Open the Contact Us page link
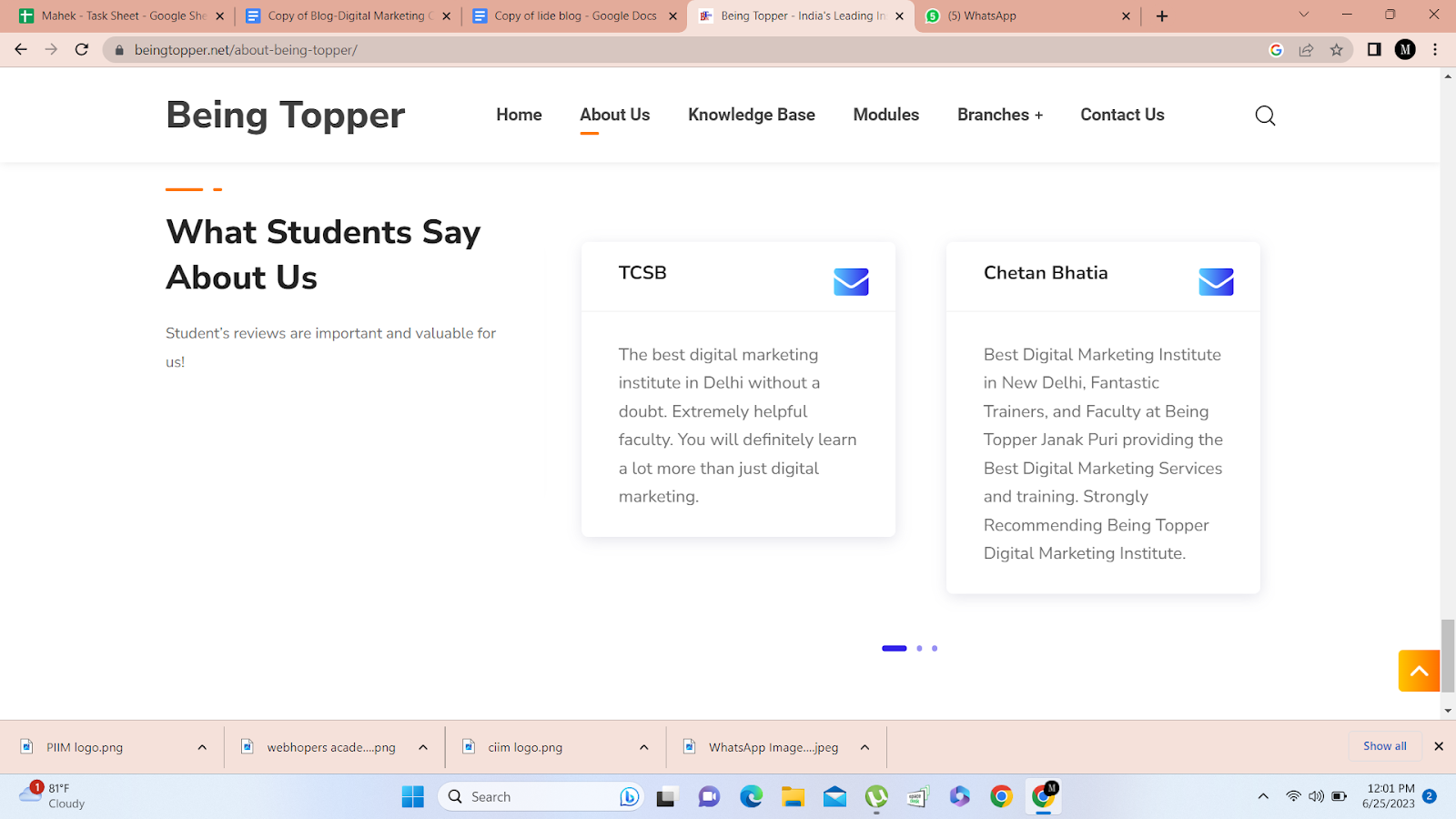 [x=1122, y=115]
